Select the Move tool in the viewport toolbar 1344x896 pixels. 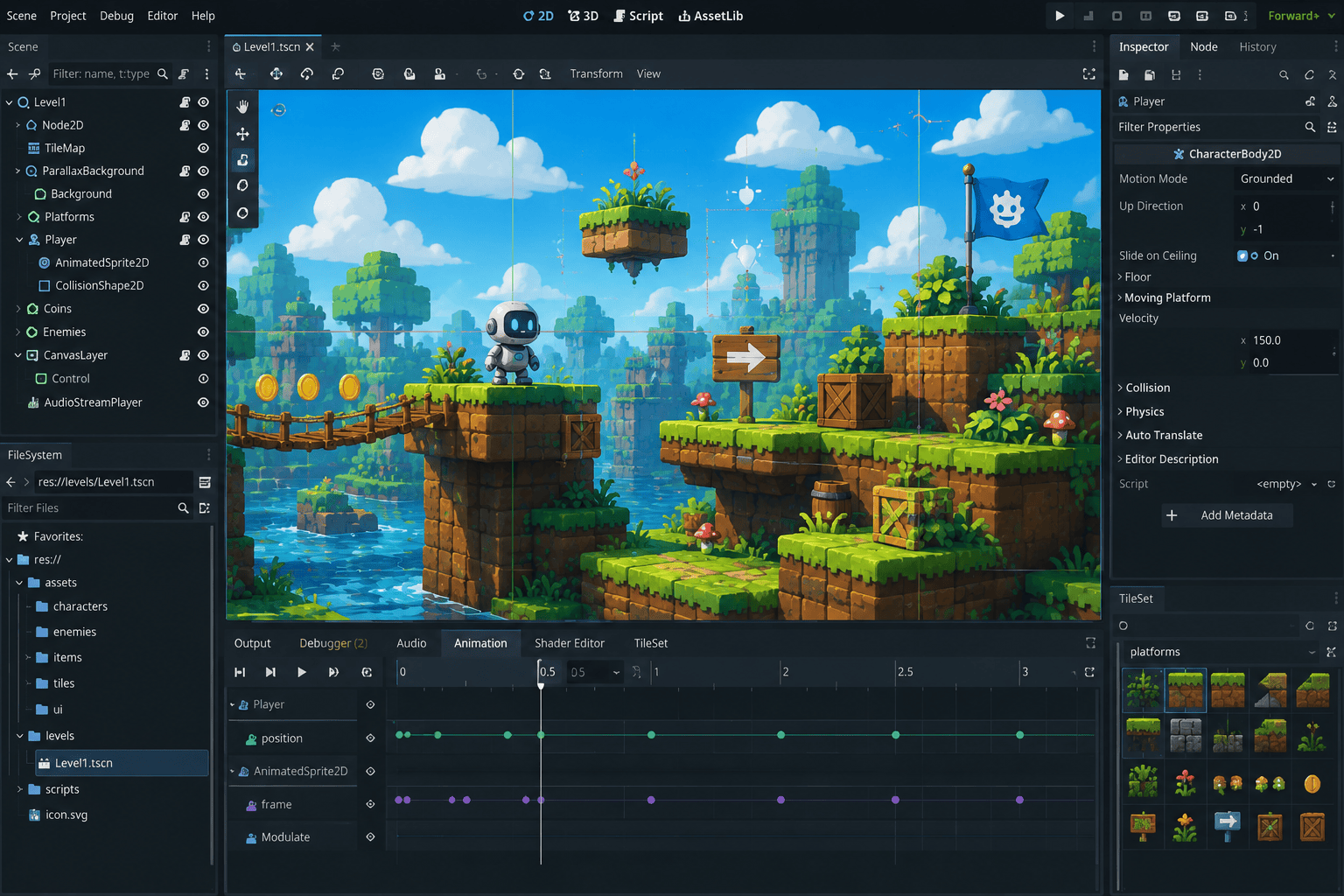(276, 74)
